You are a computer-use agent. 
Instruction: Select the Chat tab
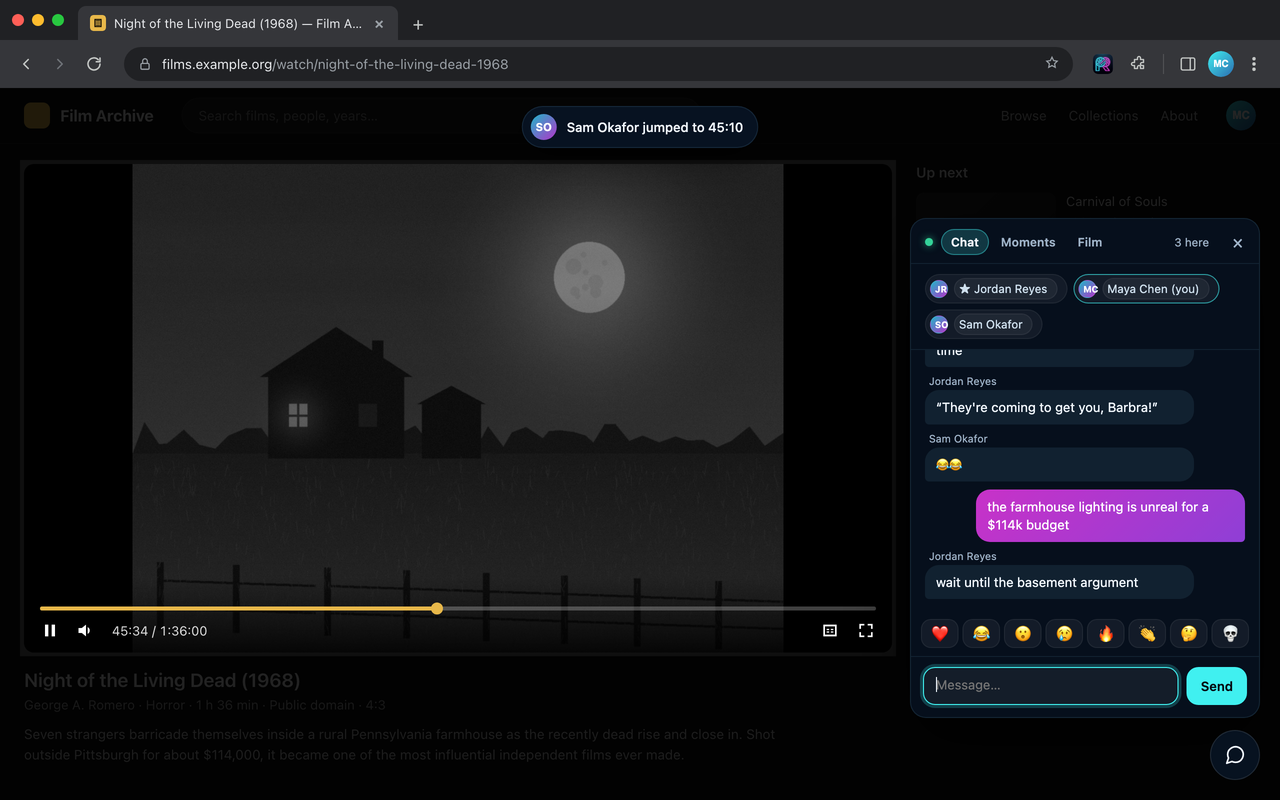point(965,242)
